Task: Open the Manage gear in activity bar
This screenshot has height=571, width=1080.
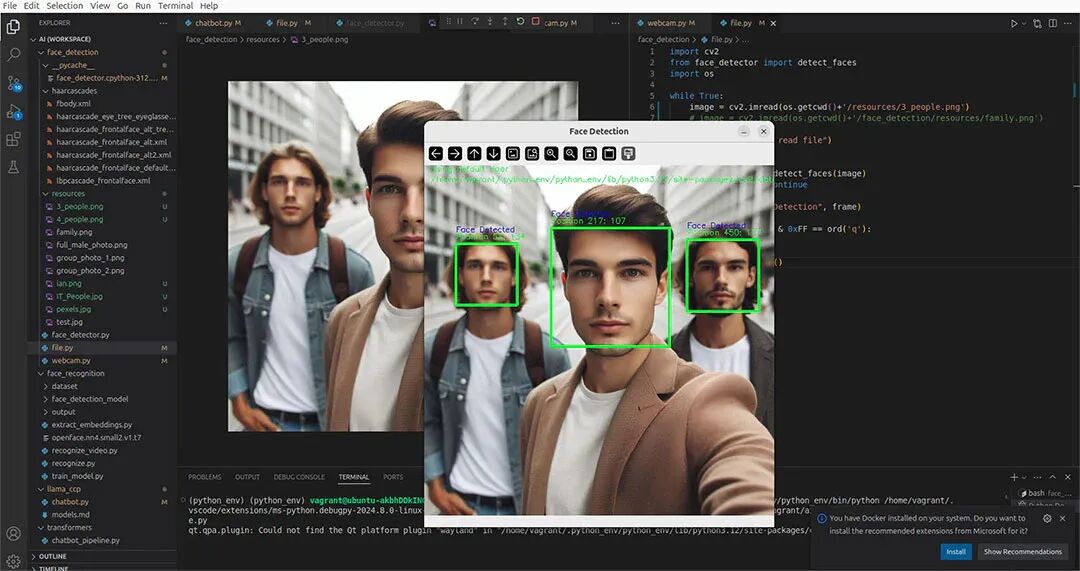Action: pos(13,561)
